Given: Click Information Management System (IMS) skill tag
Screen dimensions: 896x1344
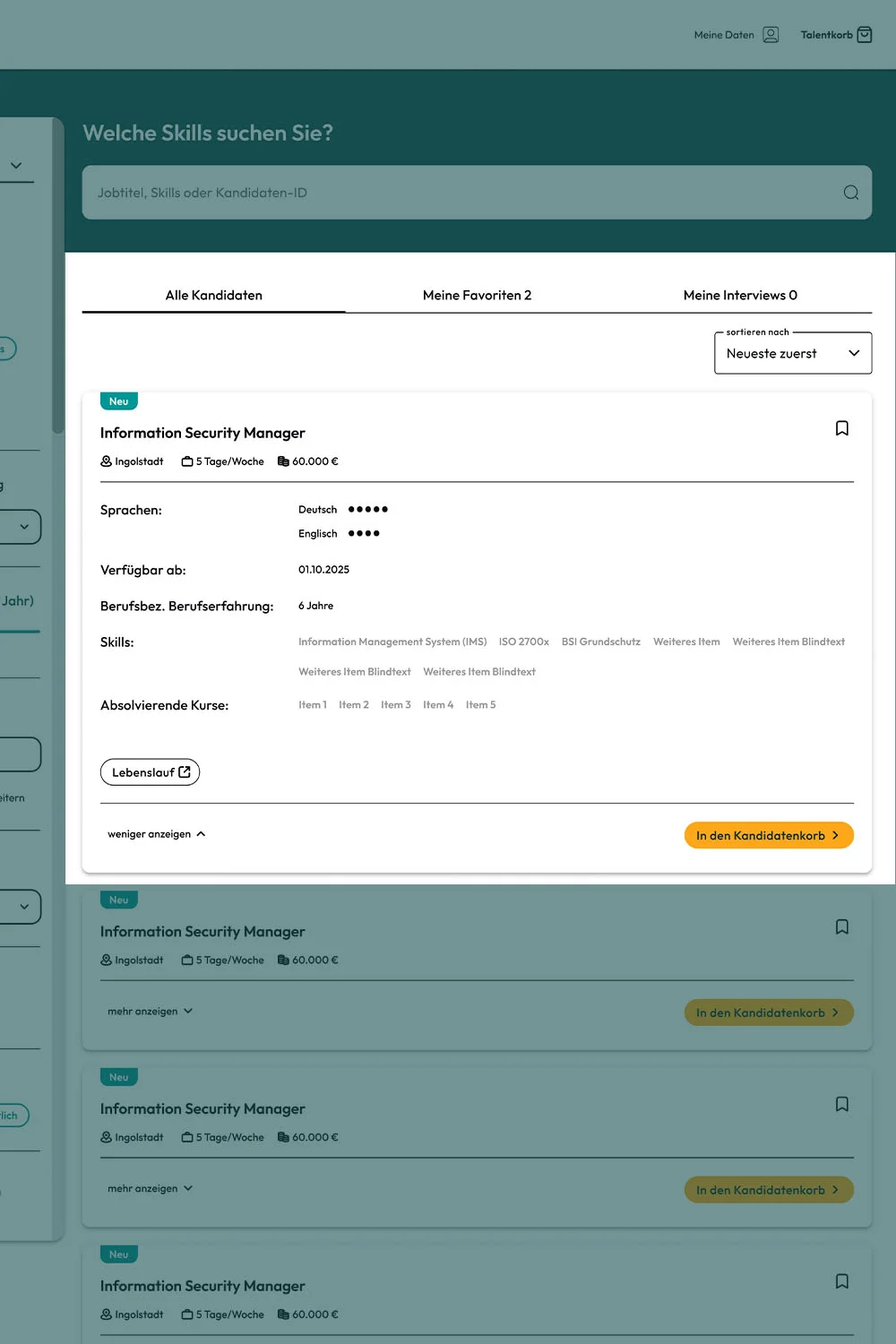Looking at the screenshot, I should tap(392, 642).
